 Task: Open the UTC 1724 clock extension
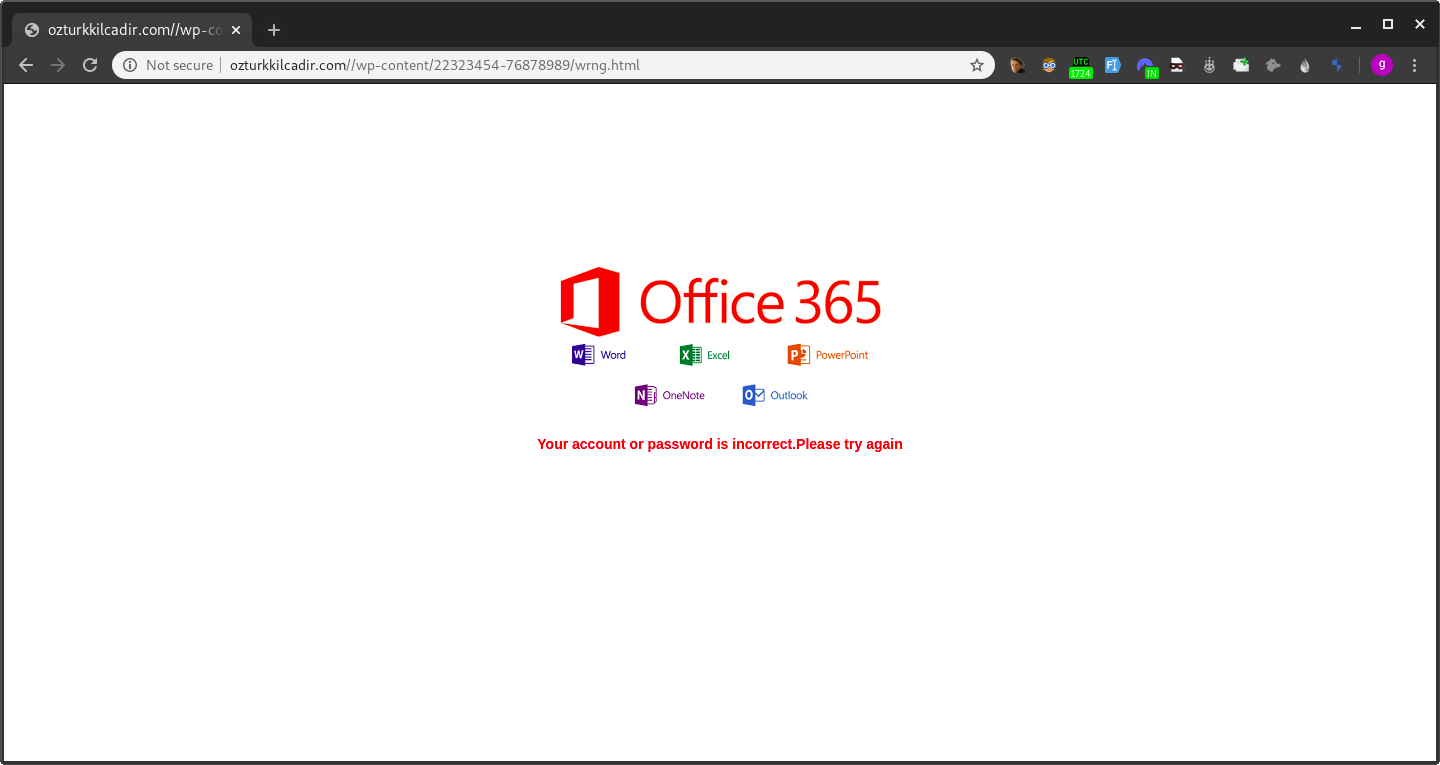tap(1081, 67)
